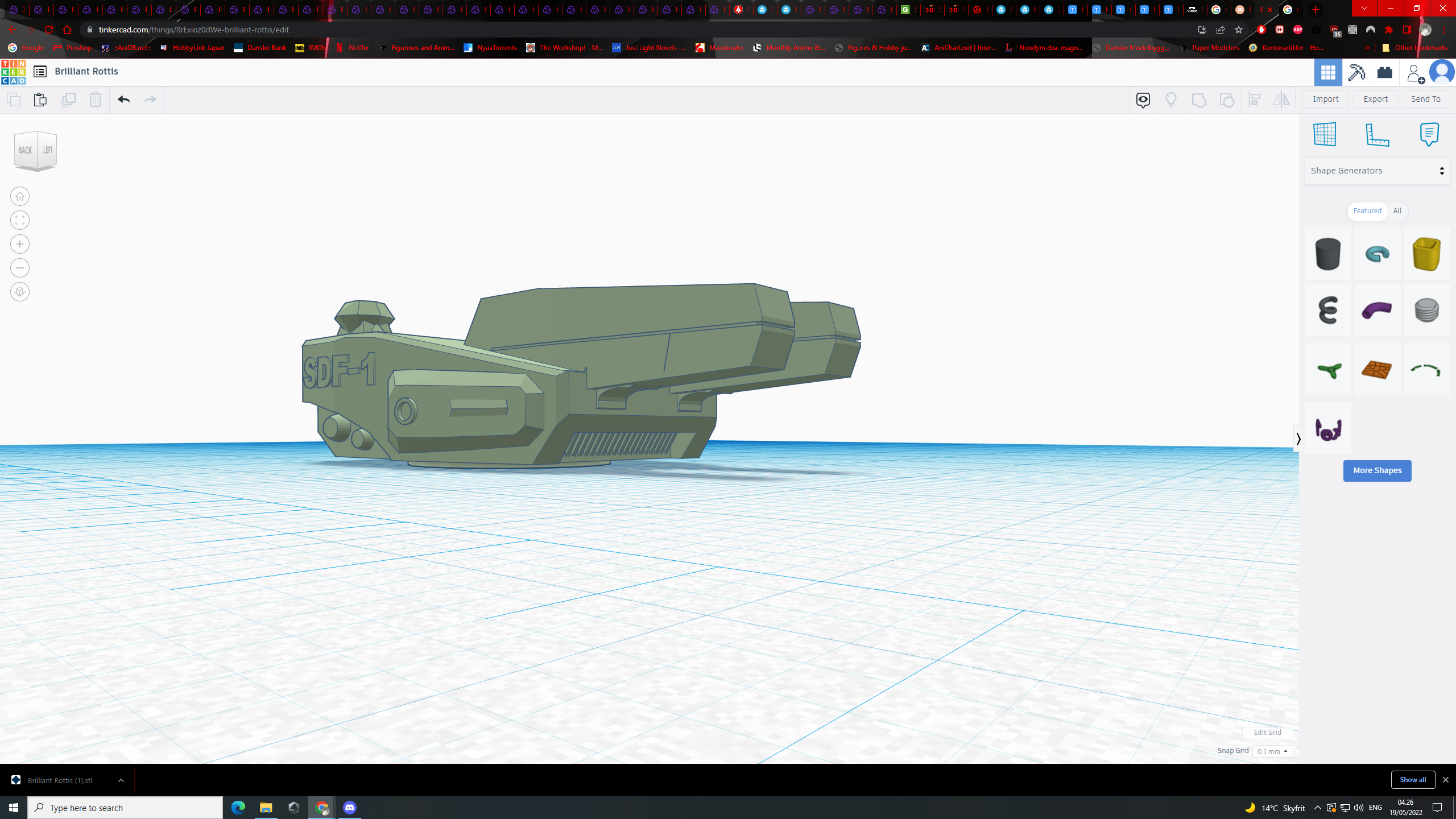The width and height of the screenshot is (1456, 819).
Task: Click the Duplicate and repeat icon
Action: pos(68,100)
